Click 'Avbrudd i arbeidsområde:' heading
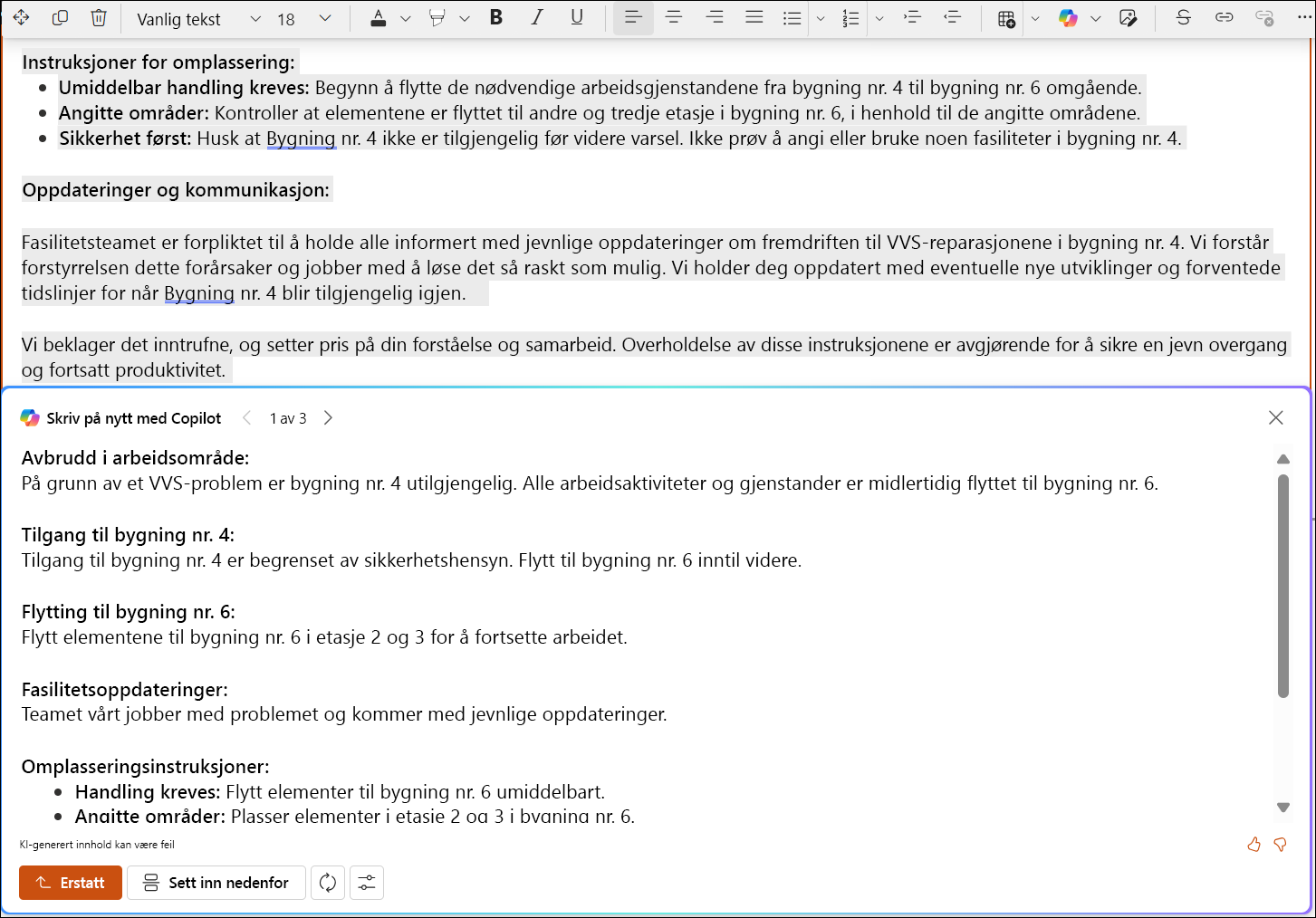Image resolution: width=1316 pixels, height=918 pixels. (136, 458)
